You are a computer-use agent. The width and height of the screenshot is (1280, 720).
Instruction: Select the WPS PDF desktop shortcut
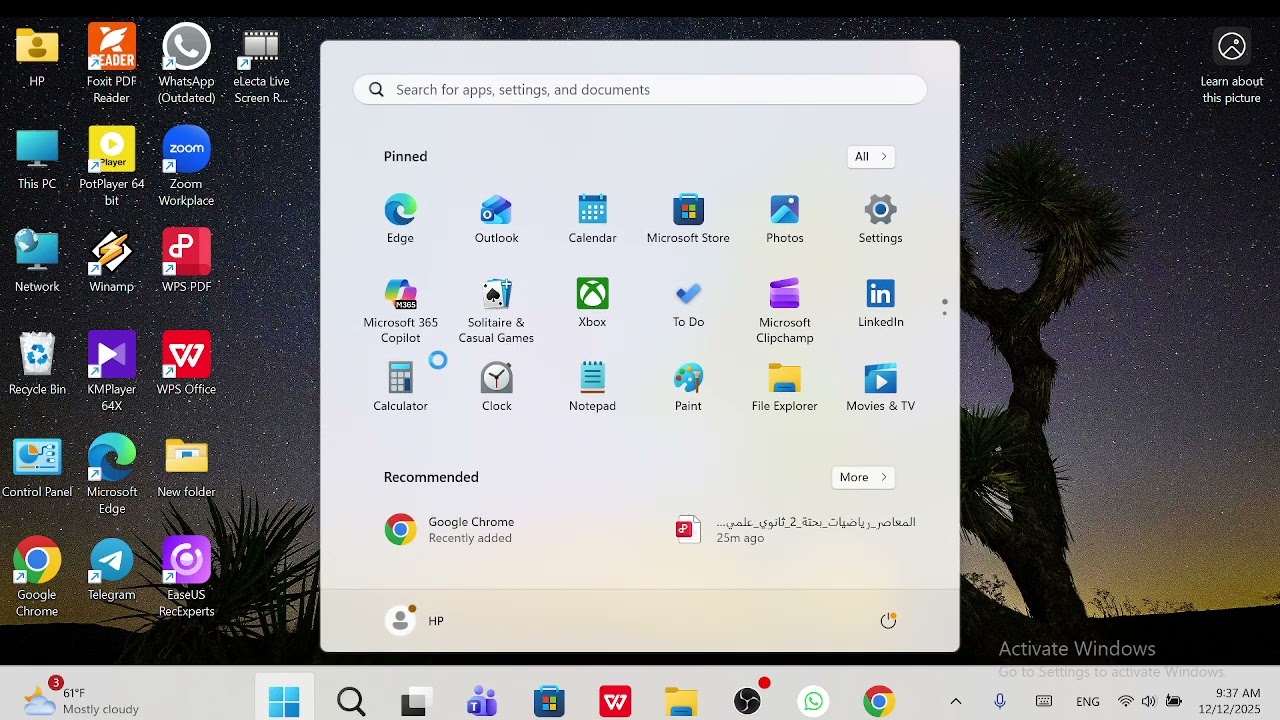point(186,262)
